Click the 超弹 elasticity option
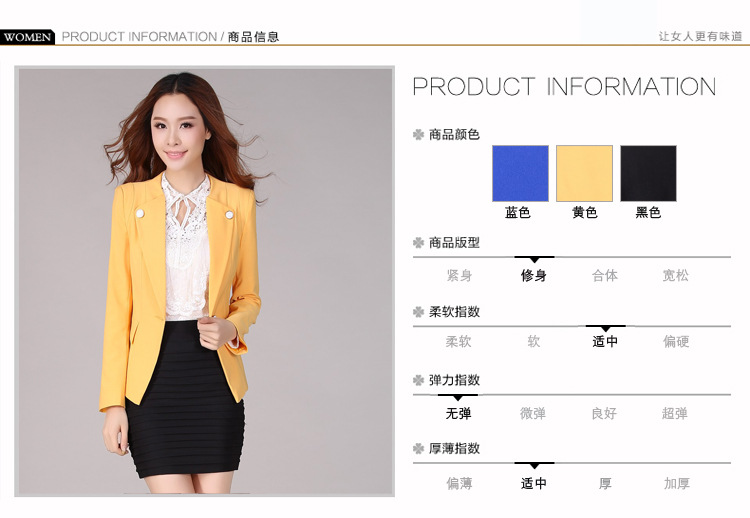The image size is (750, 518). [x=675, y=413]
